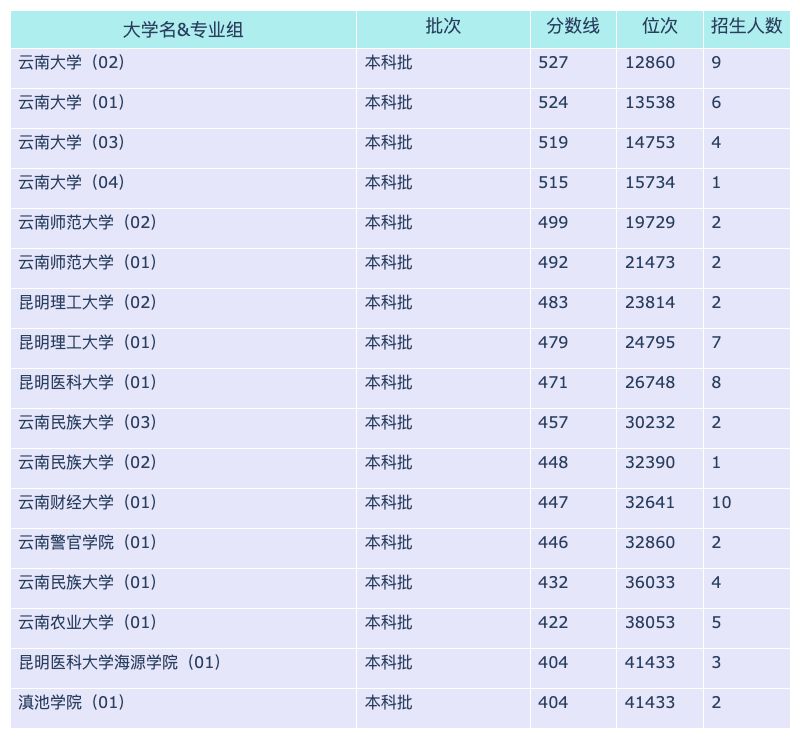Click rank value 30232
800x740 pixels.
click(650, 422)
